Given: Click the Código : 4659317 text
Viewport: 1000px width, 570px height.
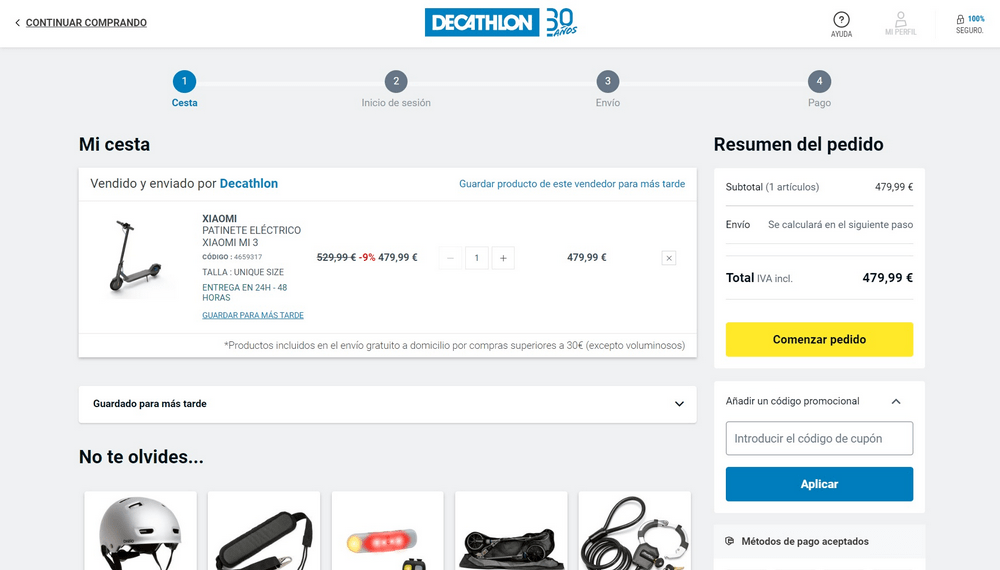Looking at the screenshot, I should 232,257.
